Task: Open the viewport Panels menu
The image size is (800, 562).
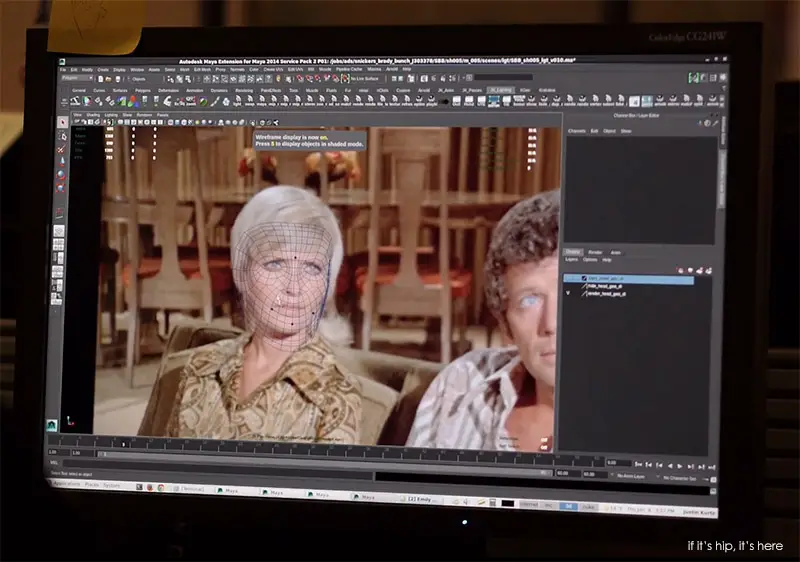Action: point(162,115)
